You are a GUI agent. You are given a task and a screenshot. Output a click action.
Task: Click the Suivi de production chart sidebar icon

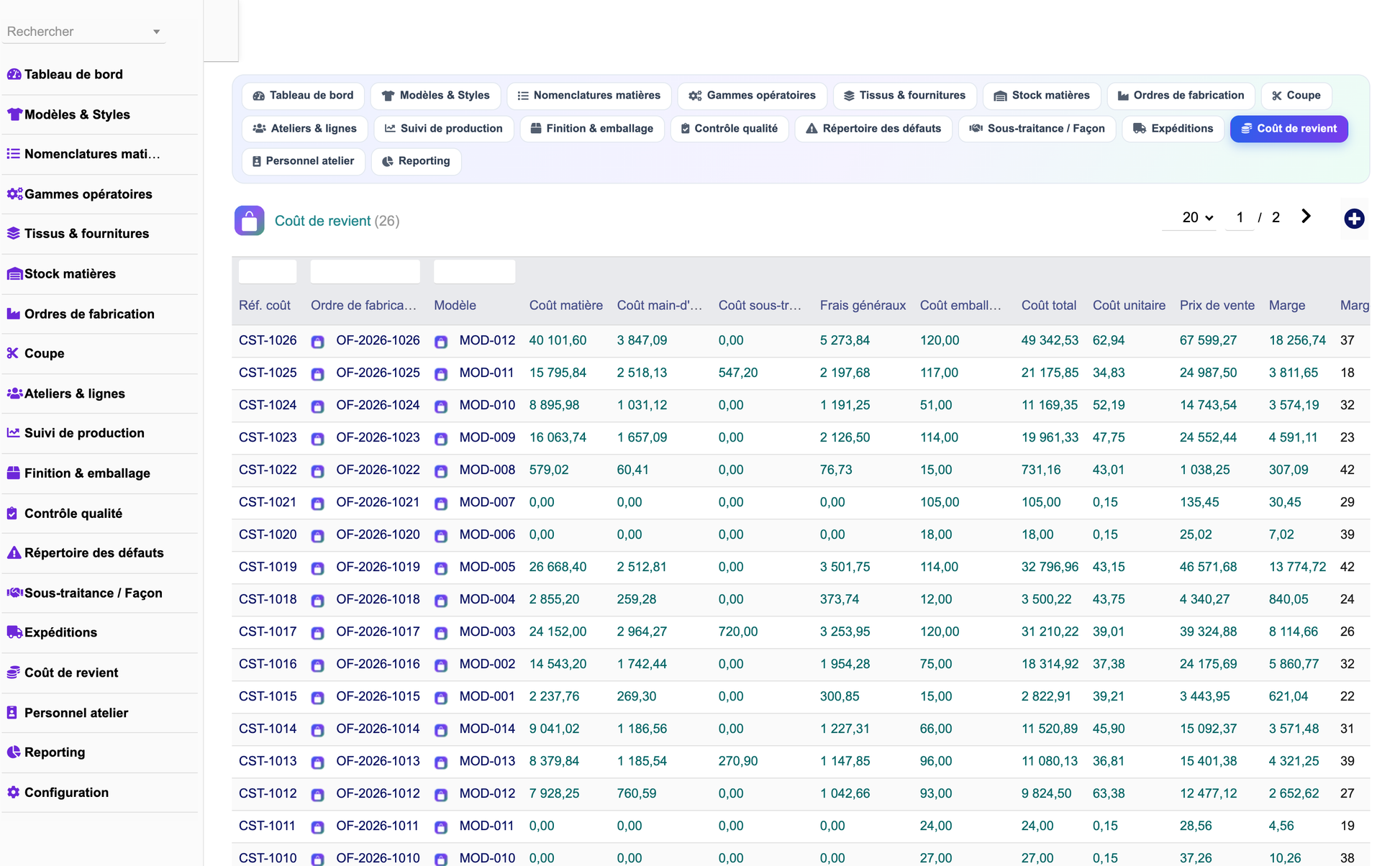tap(14, 433)
